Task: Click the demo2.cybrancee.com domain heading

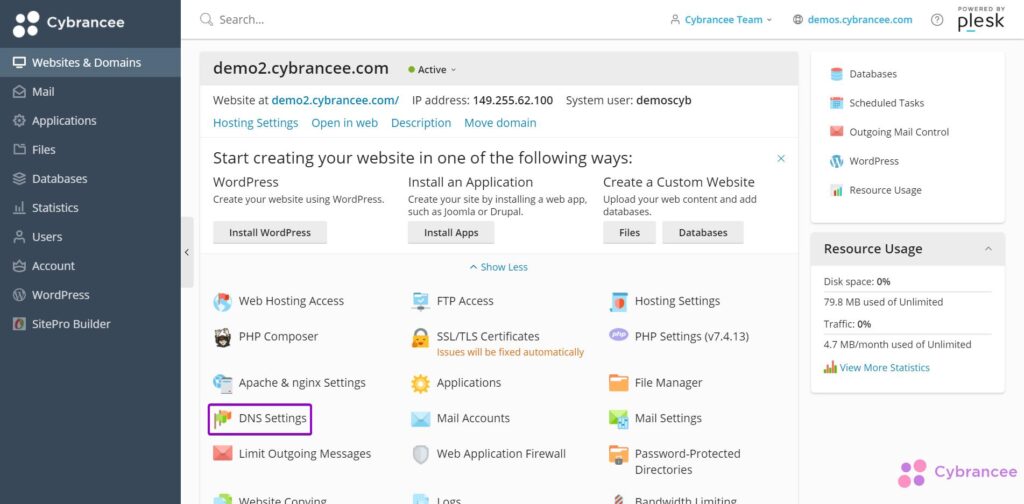Action: click(x=300, y=69)
